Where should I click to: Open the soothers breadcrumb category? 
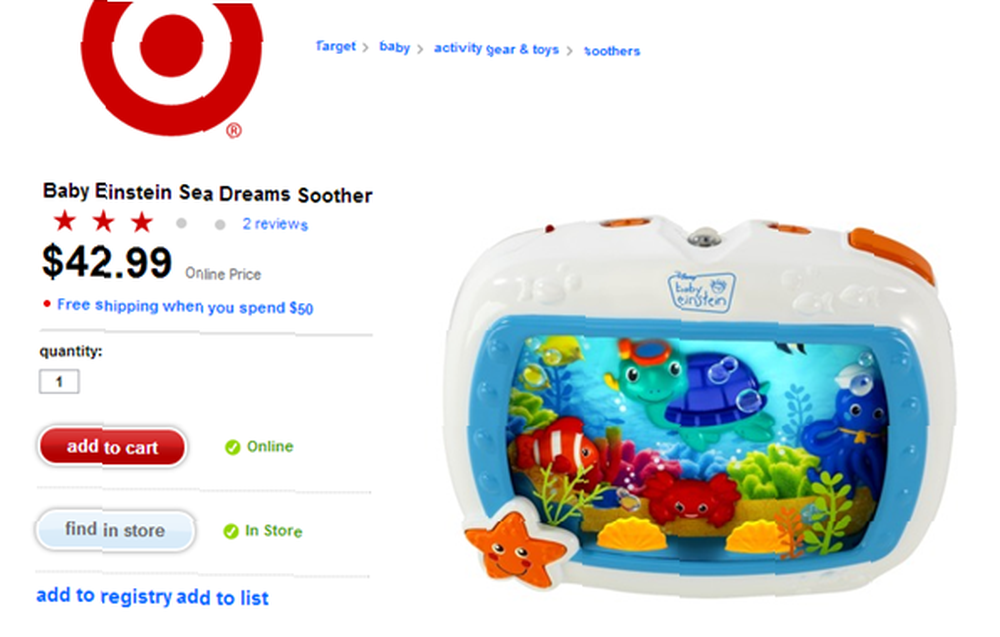612,51
